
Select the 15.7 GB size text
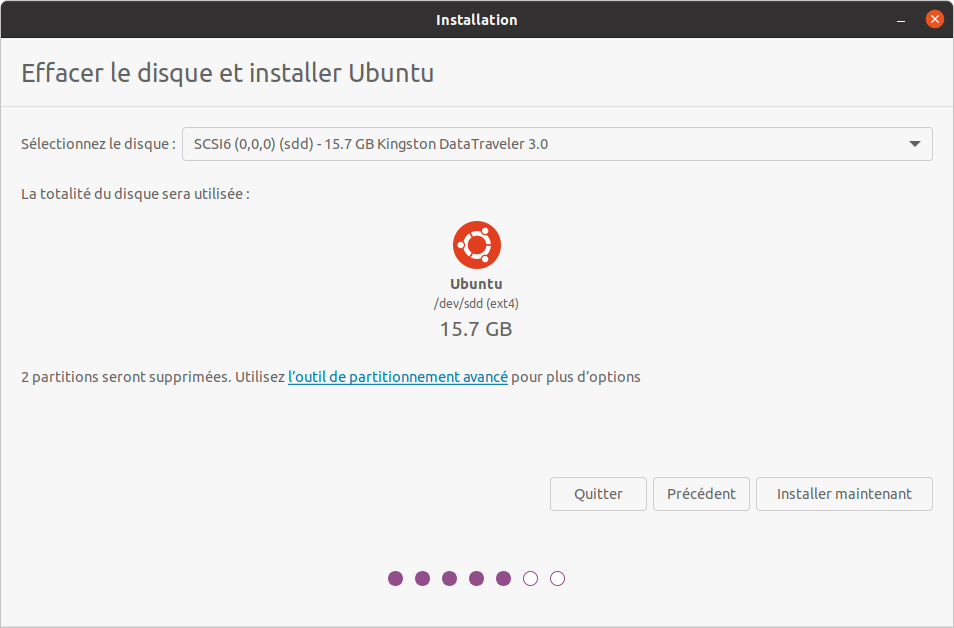coord(476,329)
